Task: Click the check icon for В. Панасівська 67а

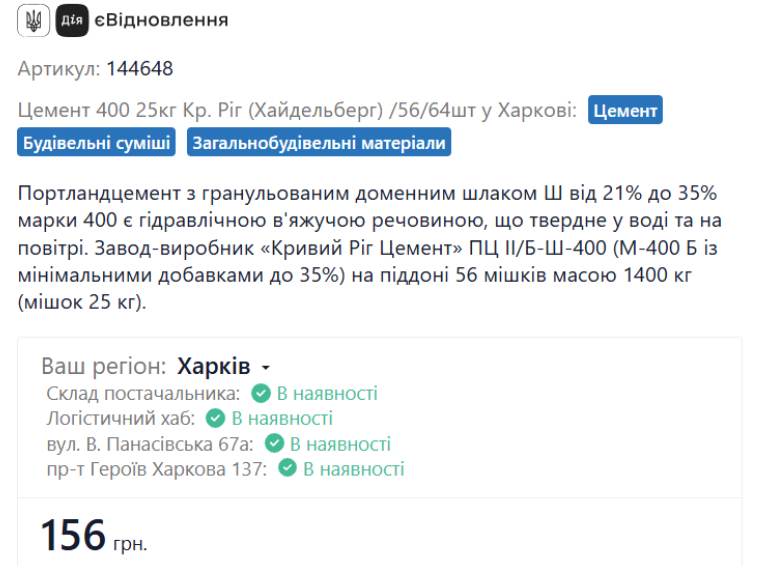Action: click(274, 443)
